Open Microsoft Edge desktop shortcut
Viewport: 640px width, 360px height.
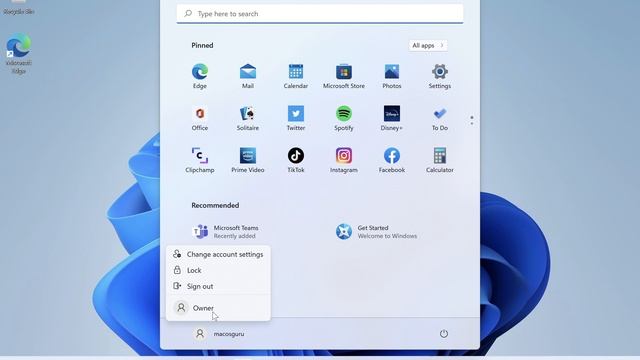18,53
